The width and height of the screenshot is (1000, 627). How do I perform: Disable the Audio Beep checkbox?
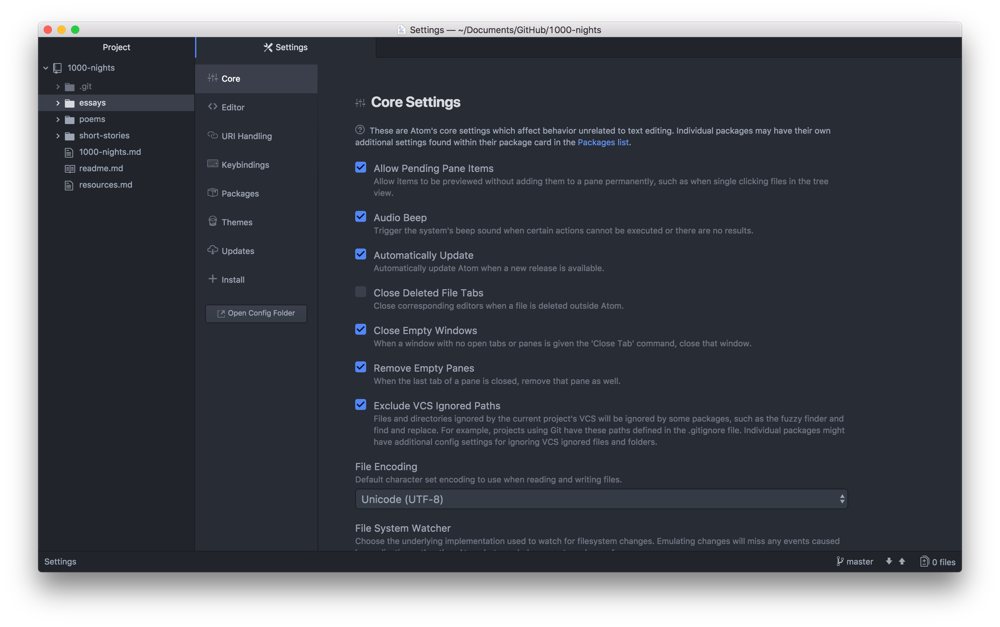coord(360,216)
